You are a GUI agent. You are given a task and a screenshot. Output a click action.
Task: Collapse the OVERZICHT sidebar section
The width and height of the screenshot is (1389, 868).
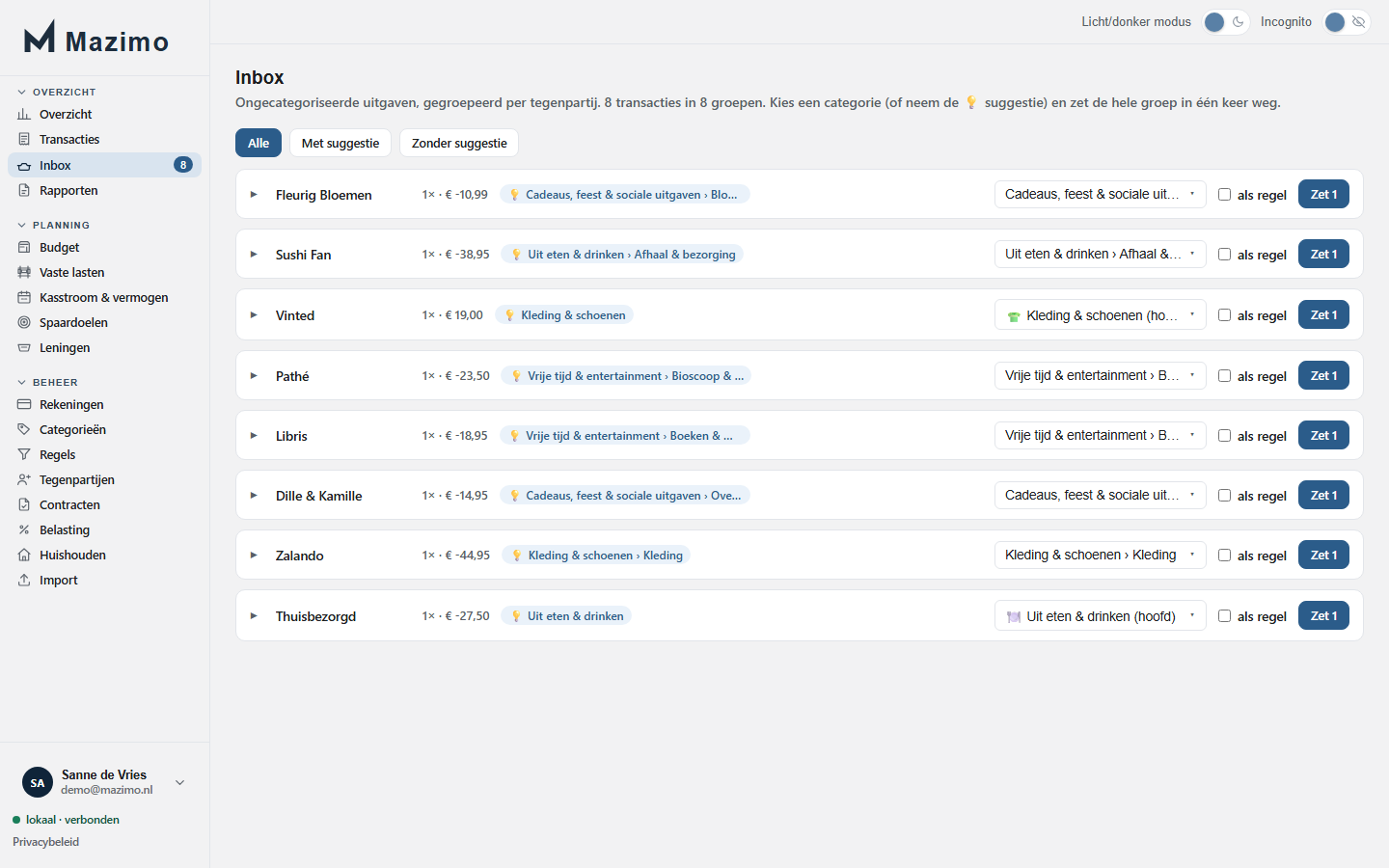click(x=56, y=92)
